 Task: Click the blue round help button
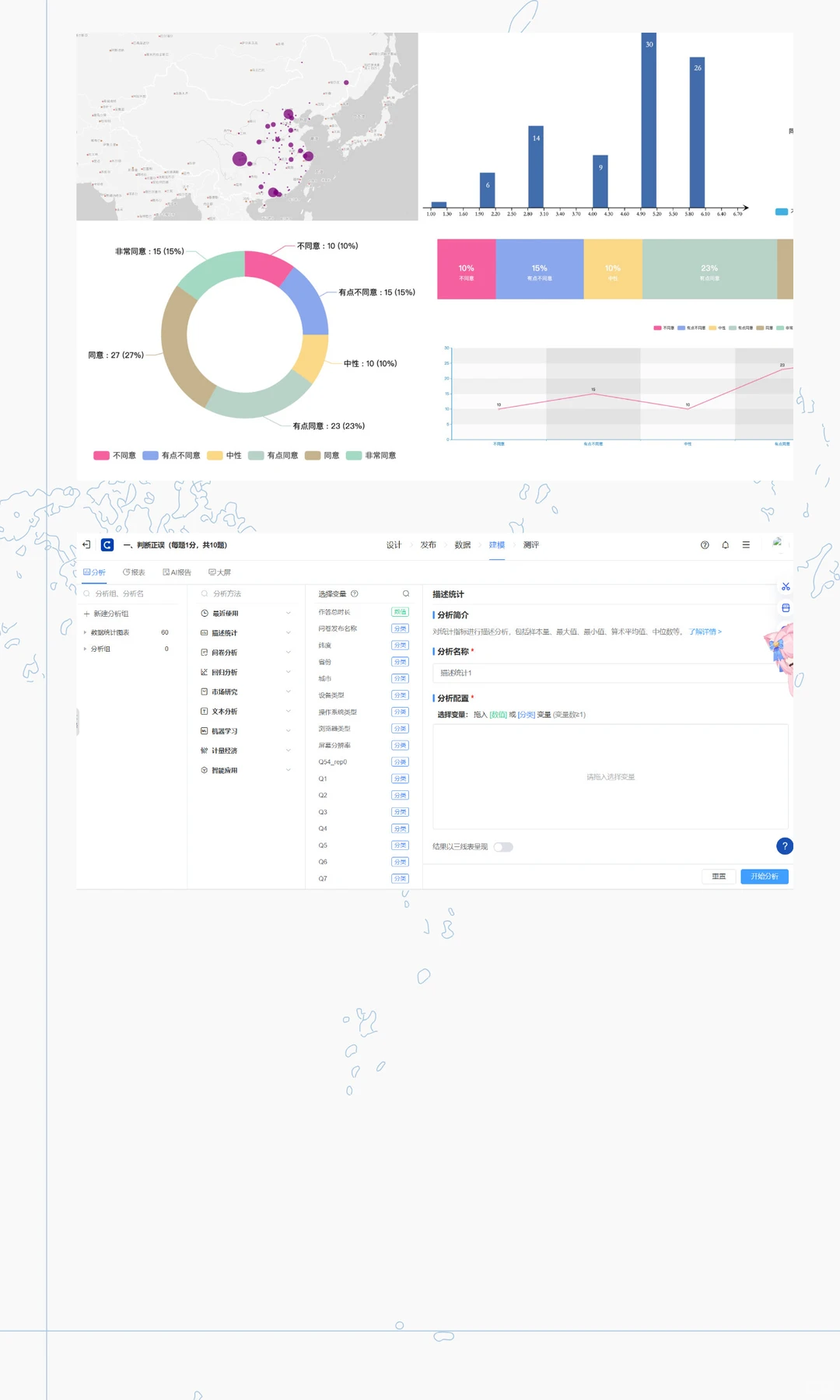pyautogui.click(x=785, y=846)
